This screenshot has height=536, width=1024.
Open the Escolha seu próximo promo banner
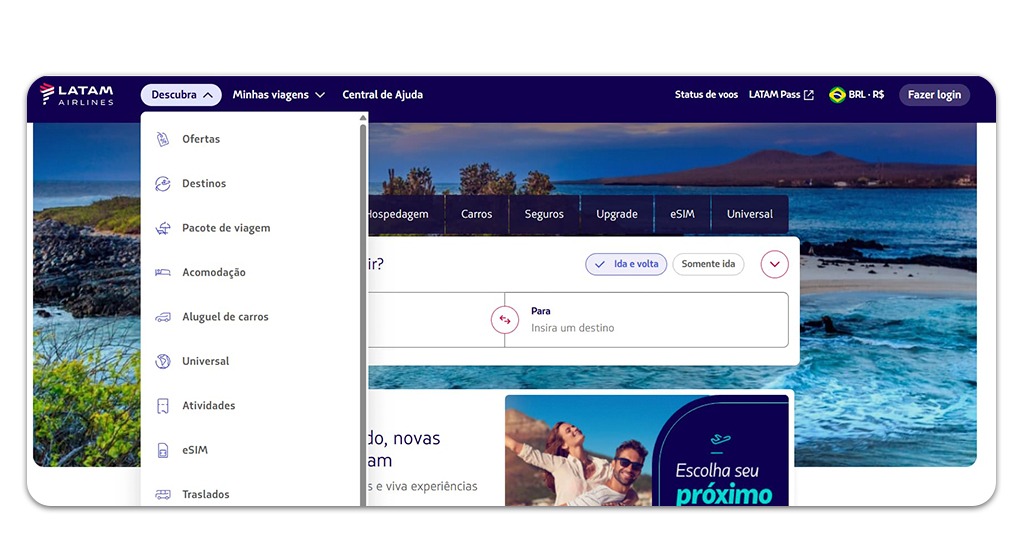click(647, 450)
